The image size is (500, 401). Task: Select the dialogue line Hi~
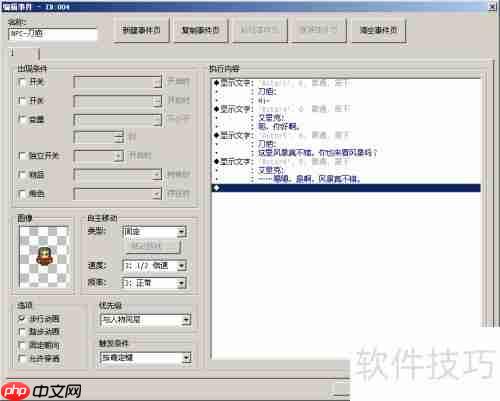(x=264, y=100)
